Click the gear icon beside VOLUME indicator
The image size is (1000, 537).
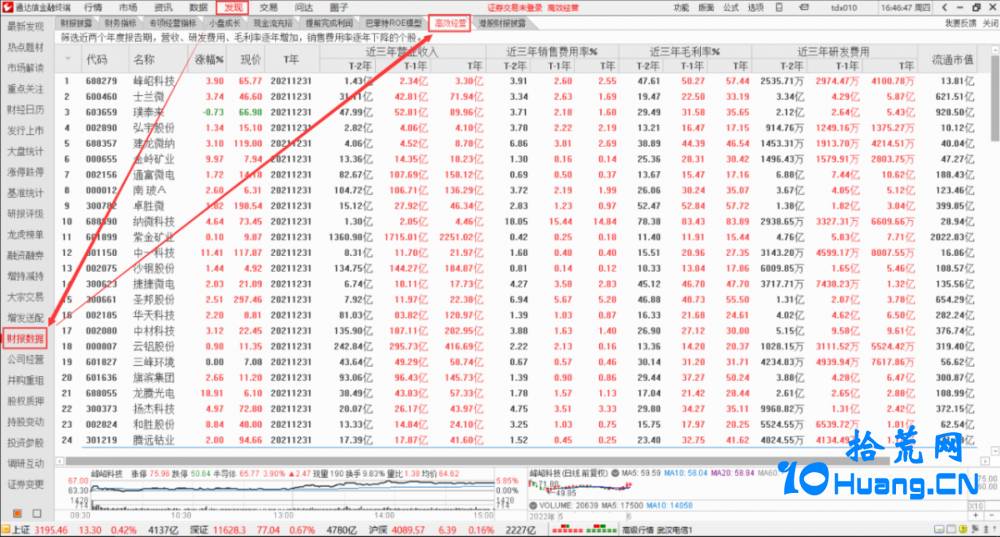pos(533,505)
